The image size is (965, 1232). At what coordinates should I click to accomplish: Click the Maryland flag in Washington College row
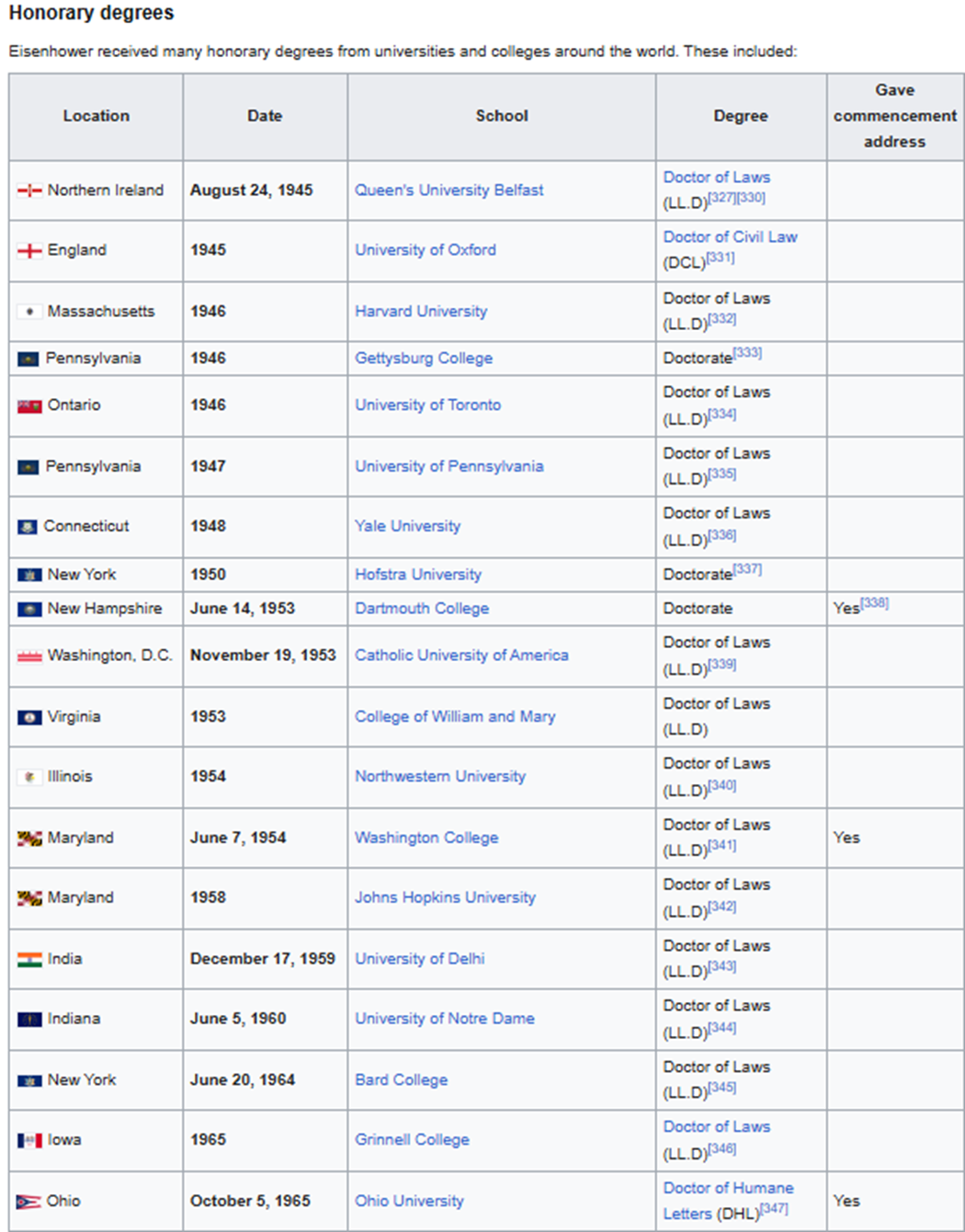[29, 838]
